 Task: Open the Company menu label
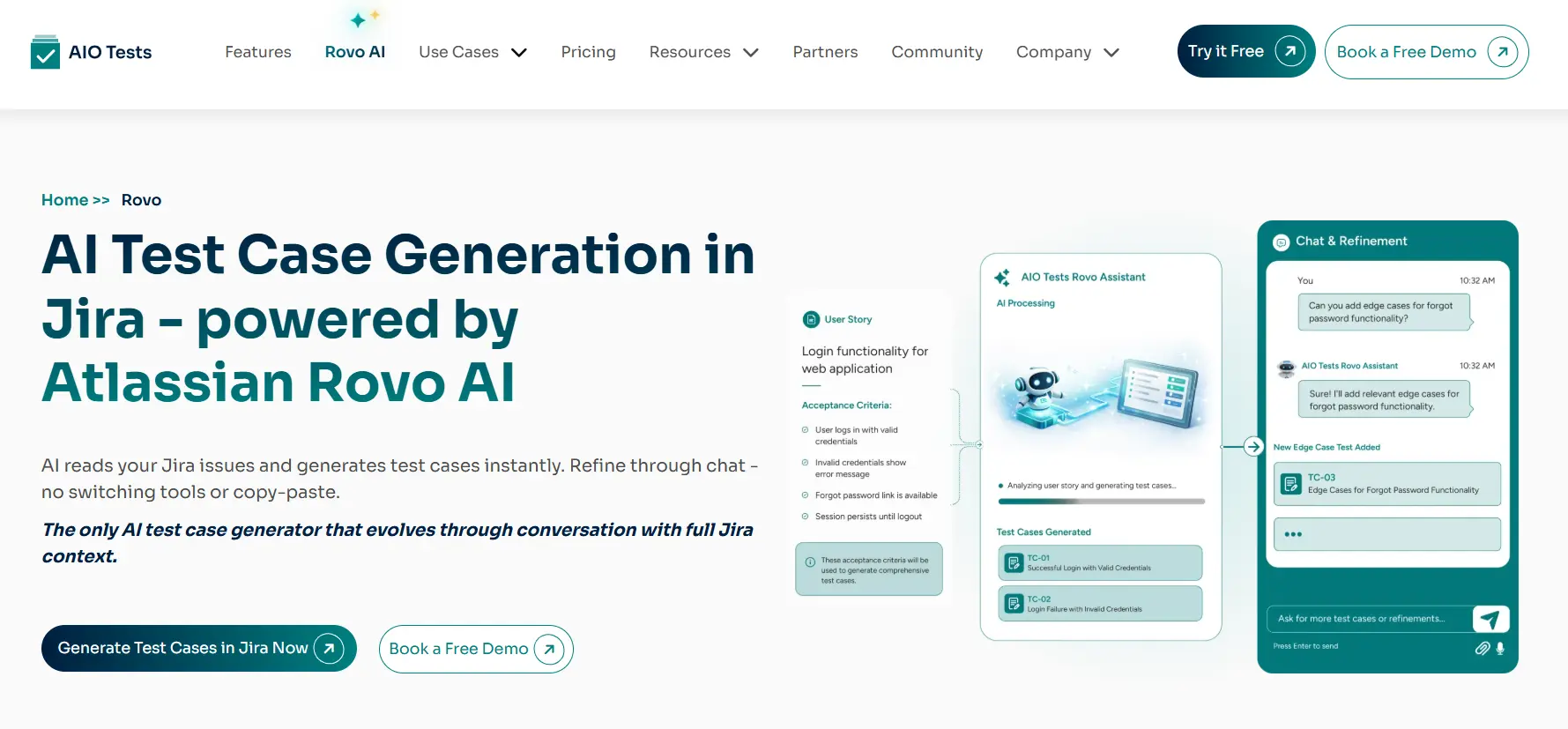tap(1053, 52)
